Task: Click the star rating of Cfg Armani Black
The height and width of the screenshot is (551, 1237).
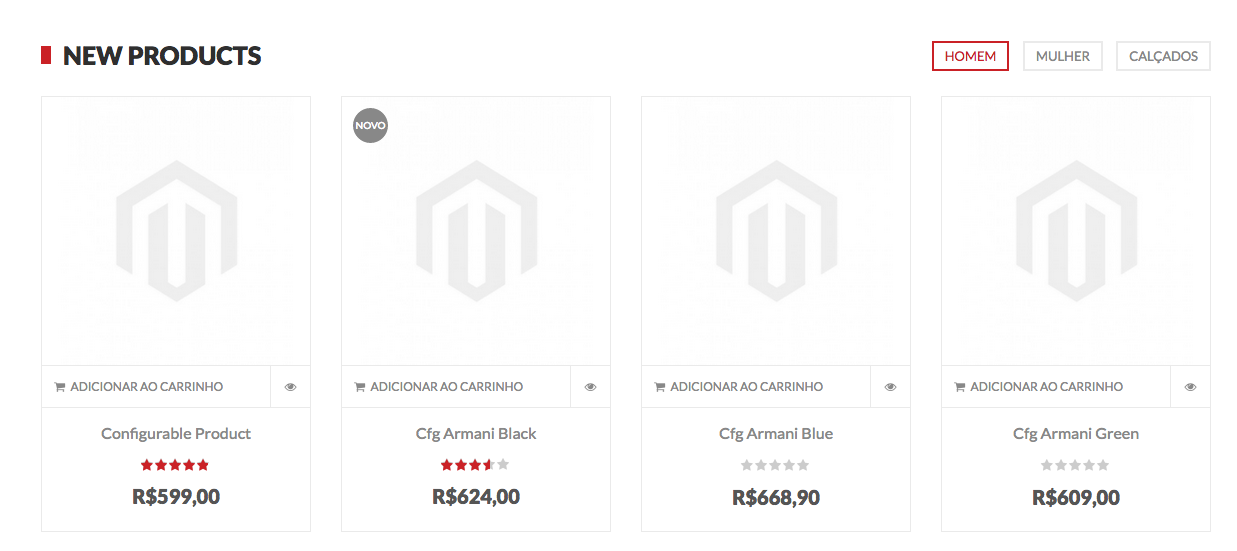Action: click(475, 465)
